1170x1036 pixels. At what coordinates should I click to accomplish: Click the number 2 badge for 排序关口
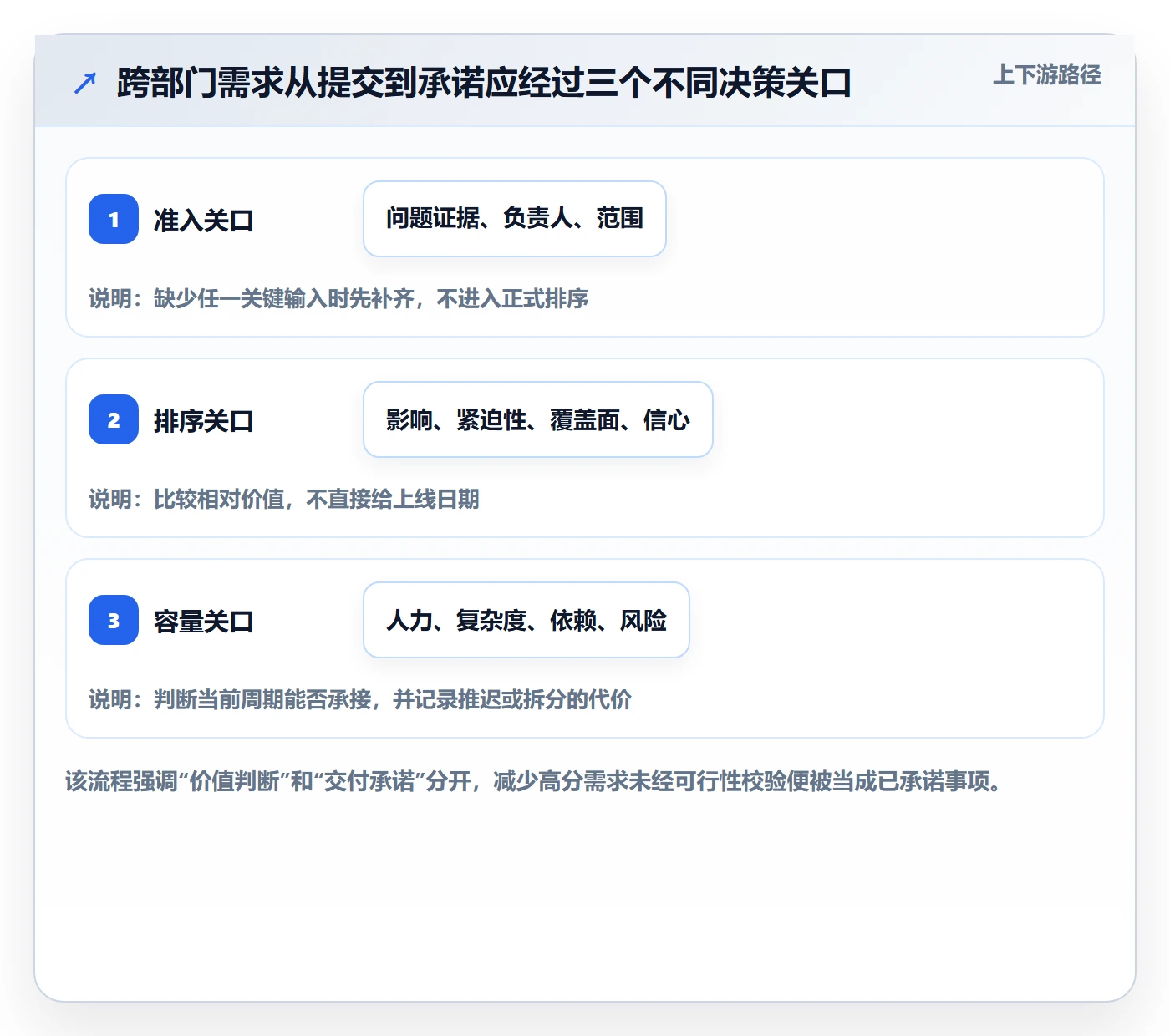[x=114, y=419]
